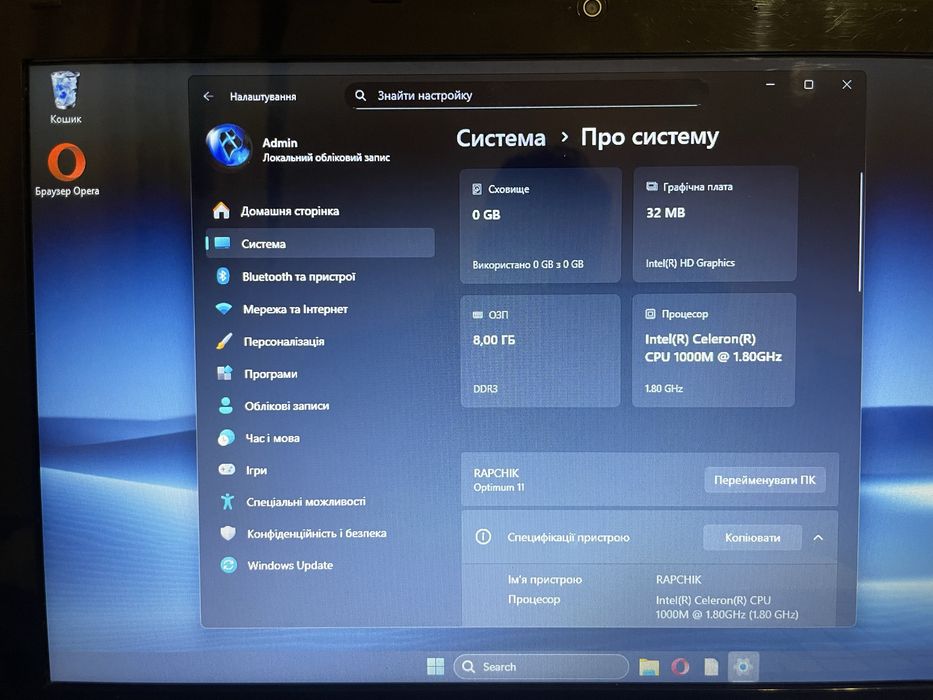This screenshot has width=933, height=700.
Task: Open File Explorer from the taskbar
Action: pos(649,667)
